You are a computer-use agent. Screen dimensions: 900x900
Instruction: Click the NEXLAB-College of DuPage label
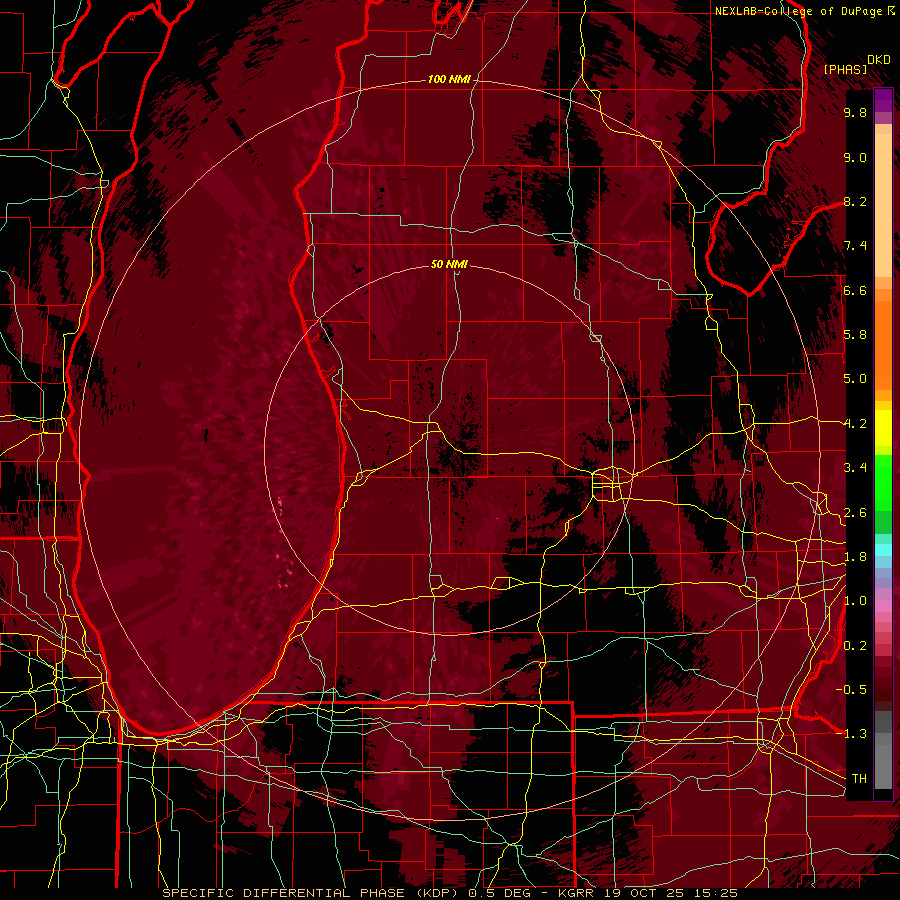800,11
